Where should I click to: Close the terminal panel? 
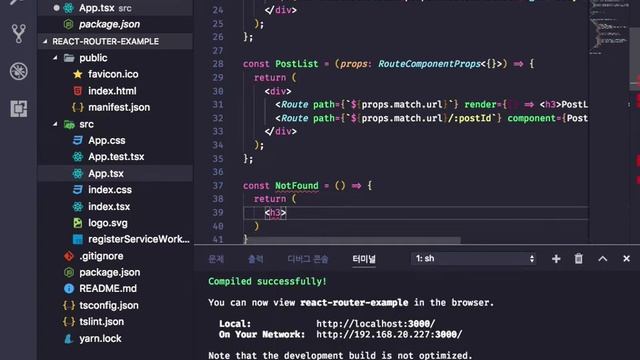tap(627, 259)
